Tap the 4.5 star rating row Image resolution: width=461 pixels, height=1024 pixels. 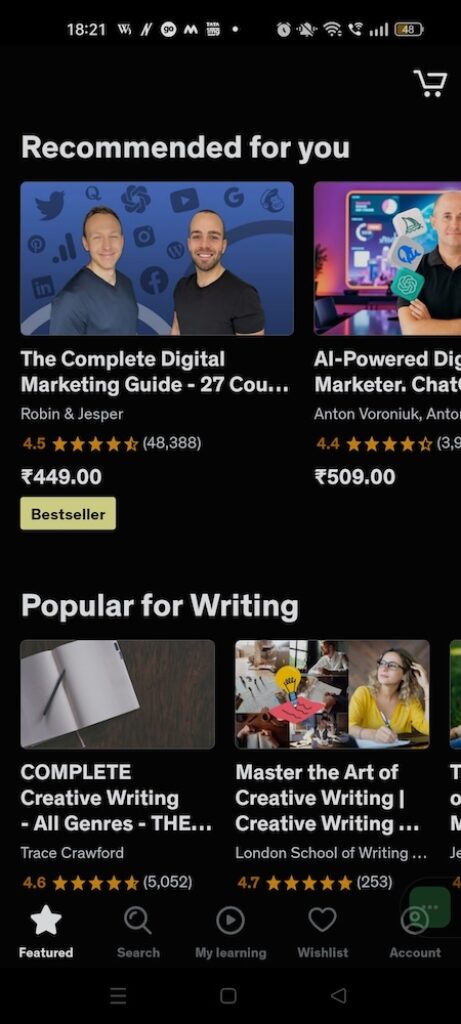coord(112,444)
